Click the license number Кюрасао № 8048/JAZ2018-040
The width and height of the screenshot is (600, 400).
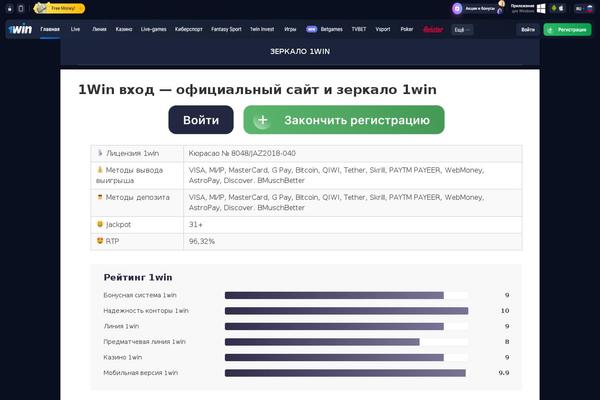[242, 153]
